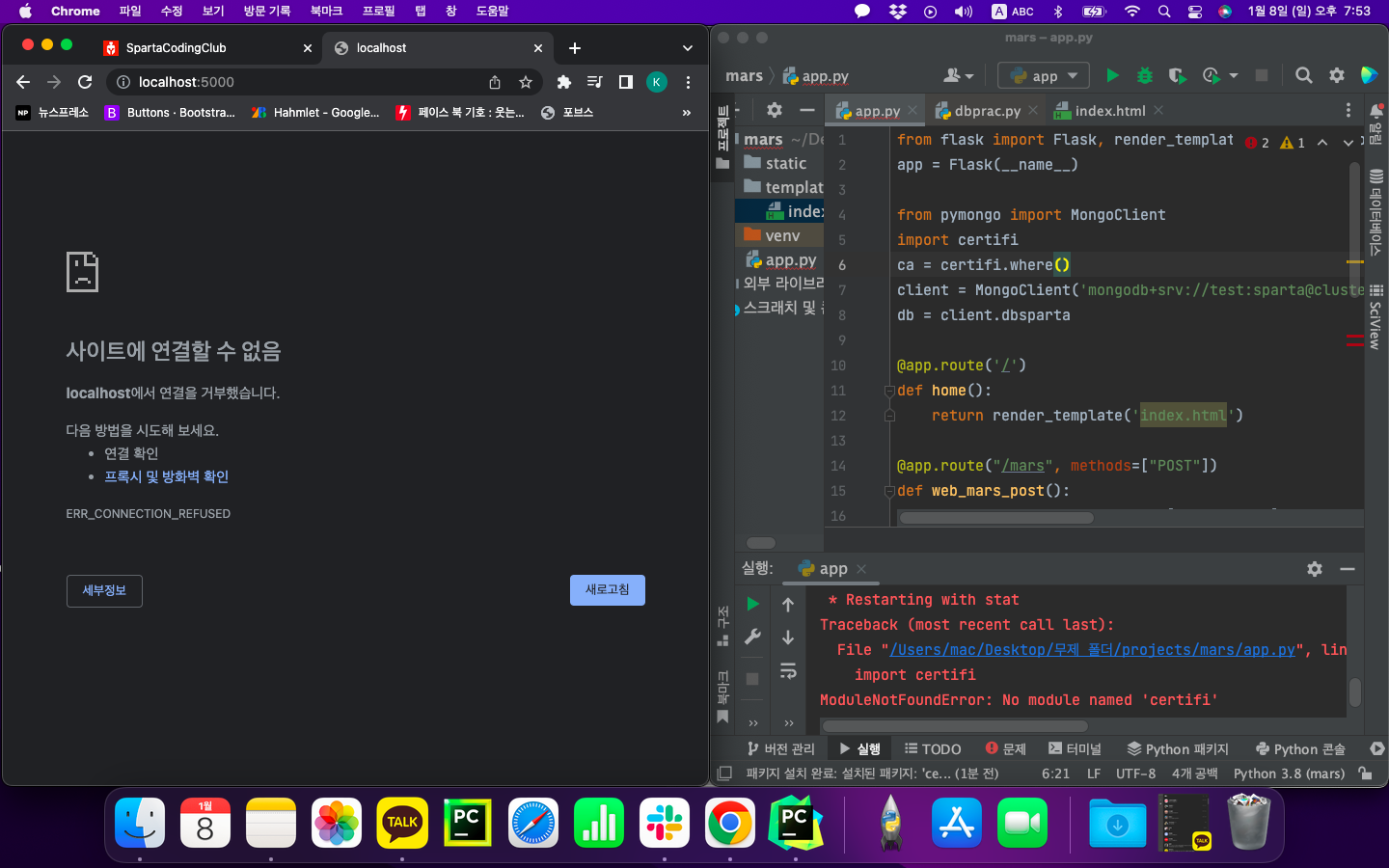Click the wrench icon in the Run panel
Screen dimensions: 1389x868
(x=752, y=637)
